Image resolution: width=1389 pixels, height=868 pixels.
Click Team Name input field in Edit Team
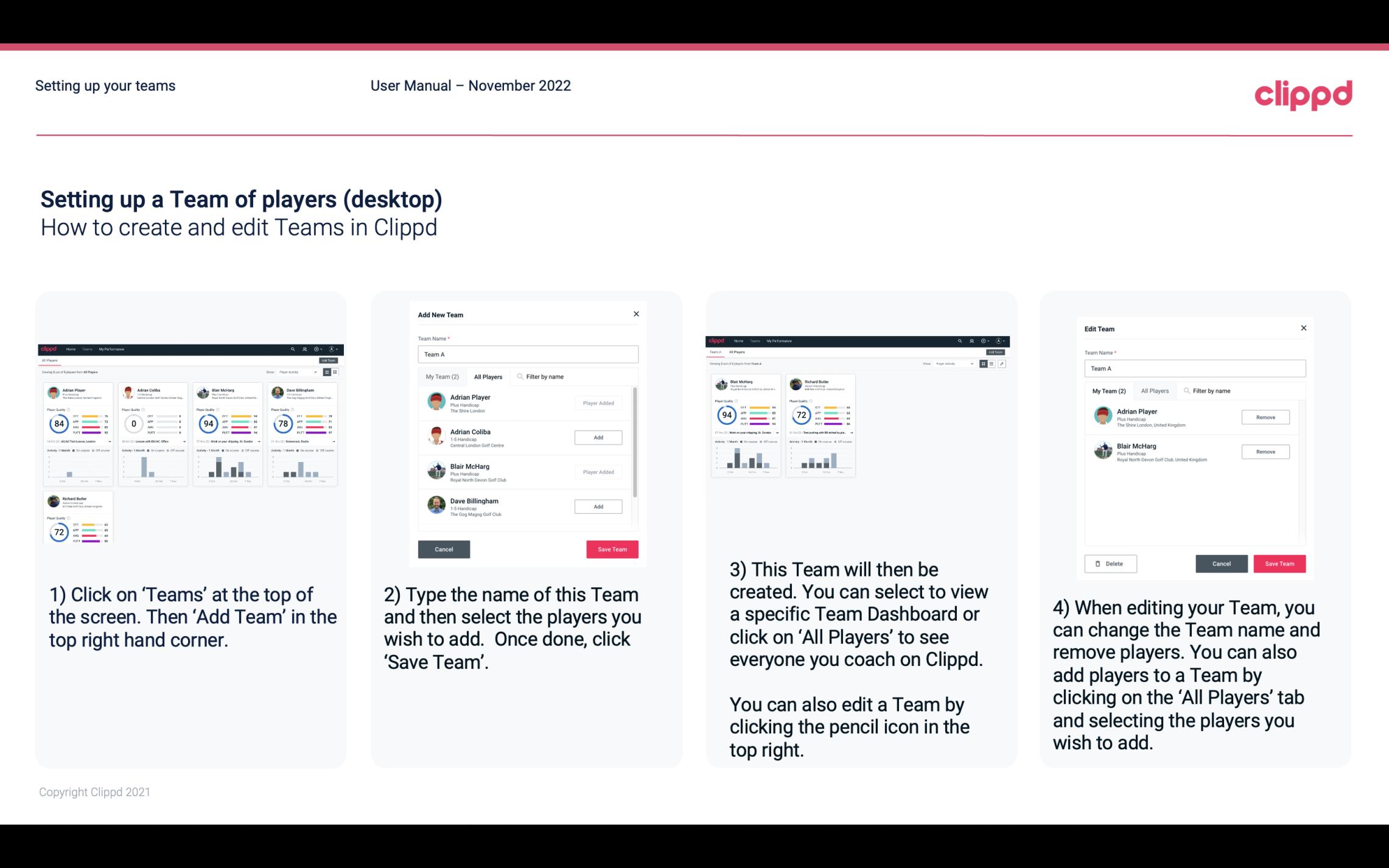pos(1194,368)
